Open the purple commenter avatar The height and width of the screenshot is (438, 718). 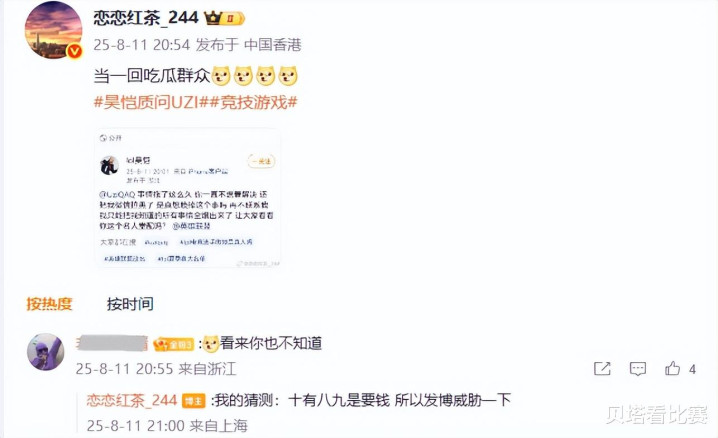coord(45,351)
